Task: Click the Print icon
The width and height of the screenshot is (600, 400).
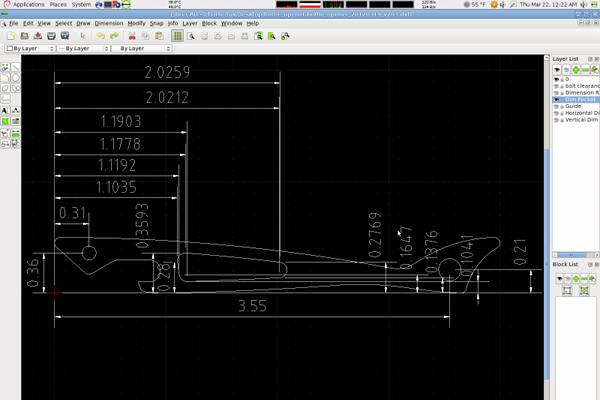Action: [51, 36]
